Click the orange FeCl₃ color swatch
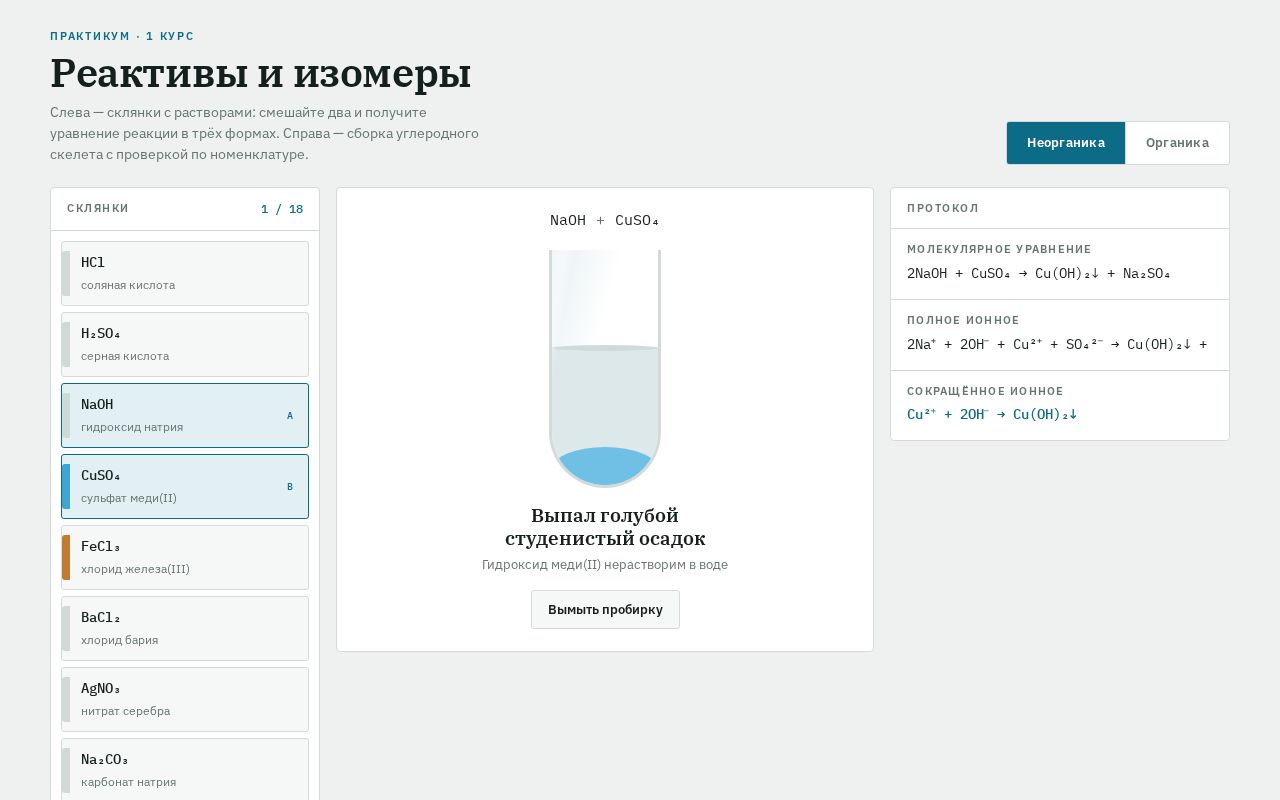 [66, 557]
